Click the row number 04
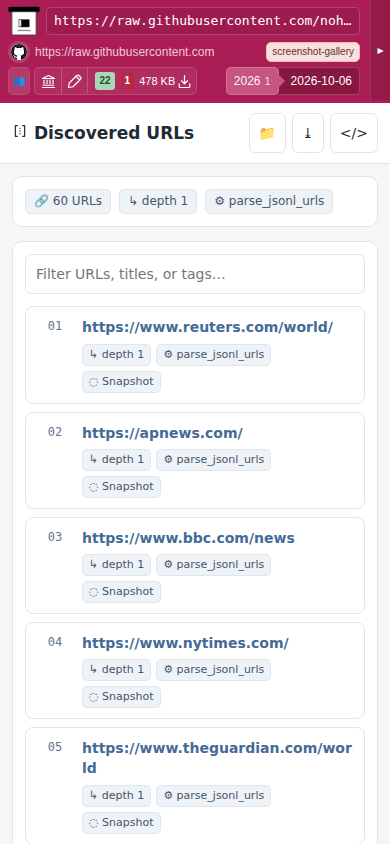The height and width of the screenshot is (844, 390). (55, 642)
